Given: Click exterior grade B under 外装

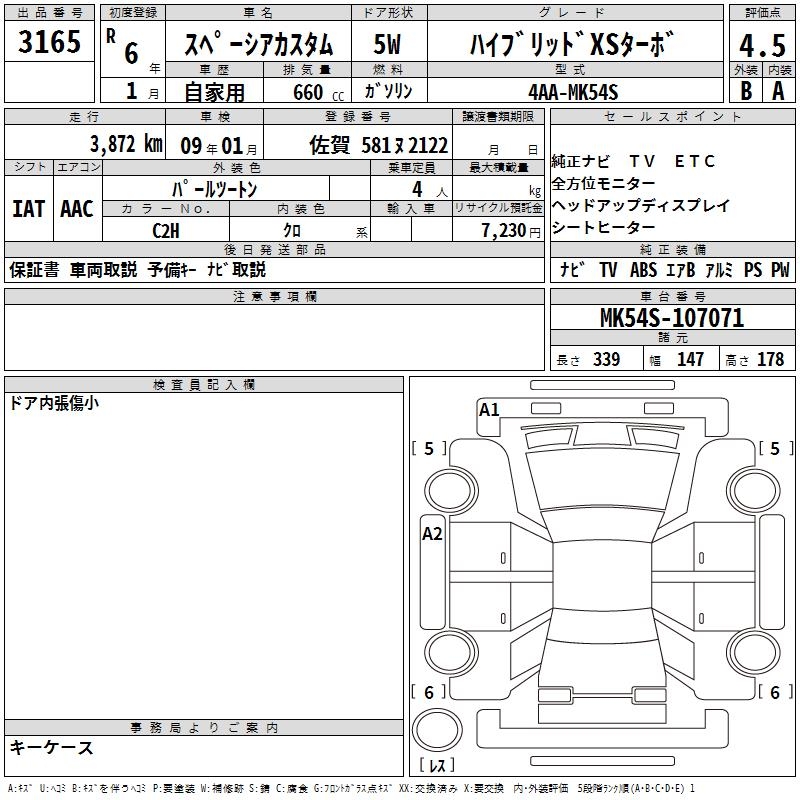Looking at the screenshot, I should (746, 91).
